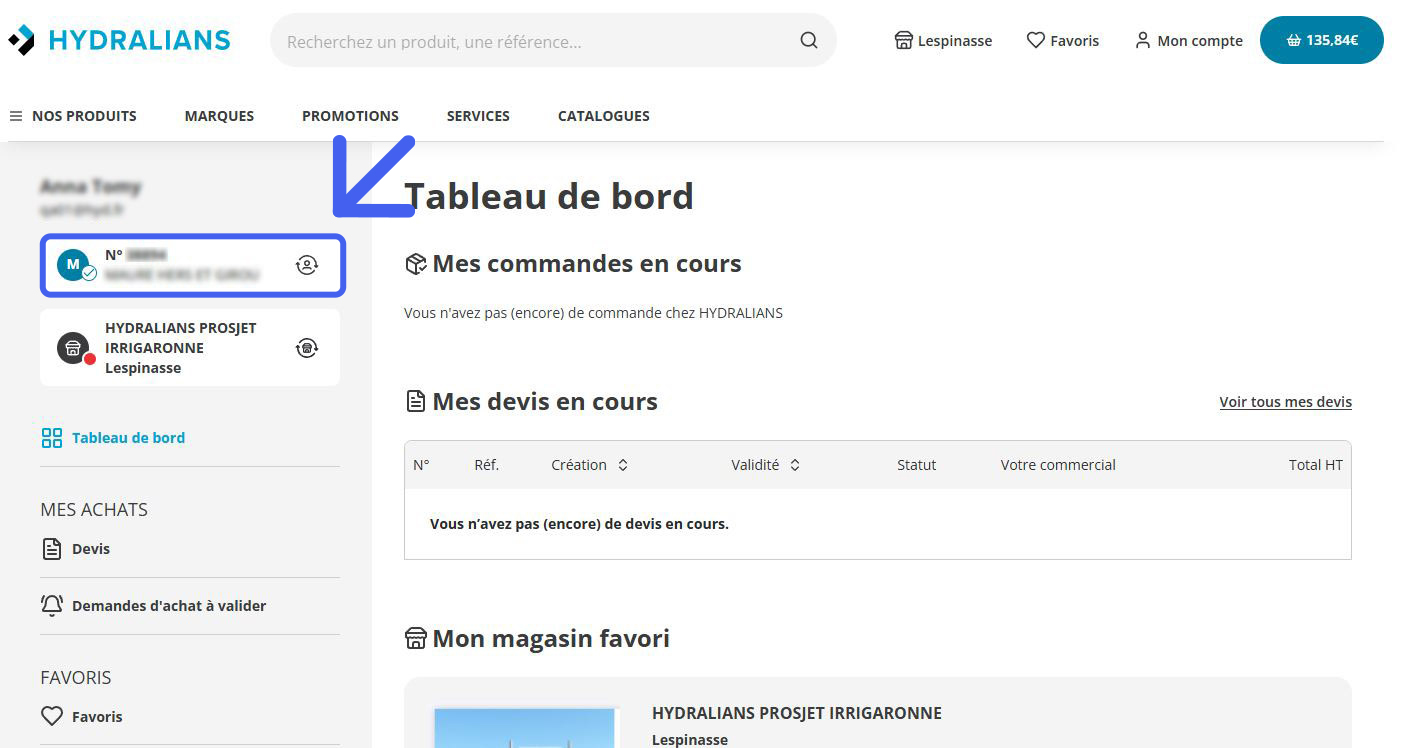Click the M account avatar
This screenshot has width=1403, height=748.
click(x=73, y=265)
